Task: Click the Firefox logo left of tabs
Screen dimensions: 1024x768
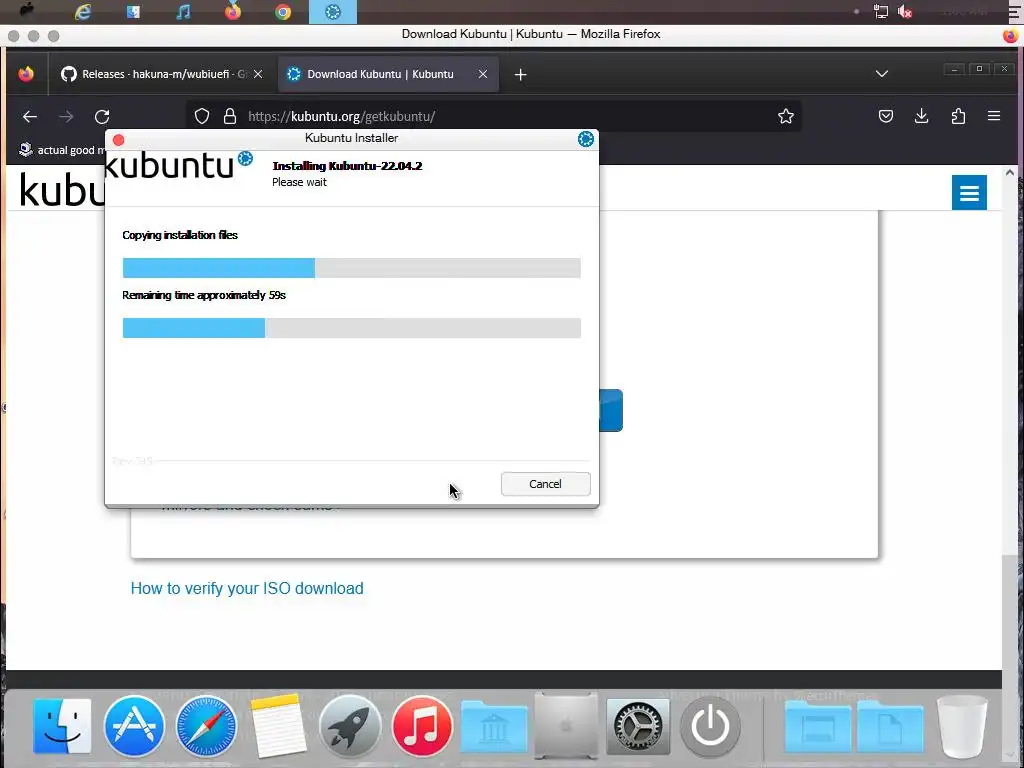Action: [x=26, y=74]
